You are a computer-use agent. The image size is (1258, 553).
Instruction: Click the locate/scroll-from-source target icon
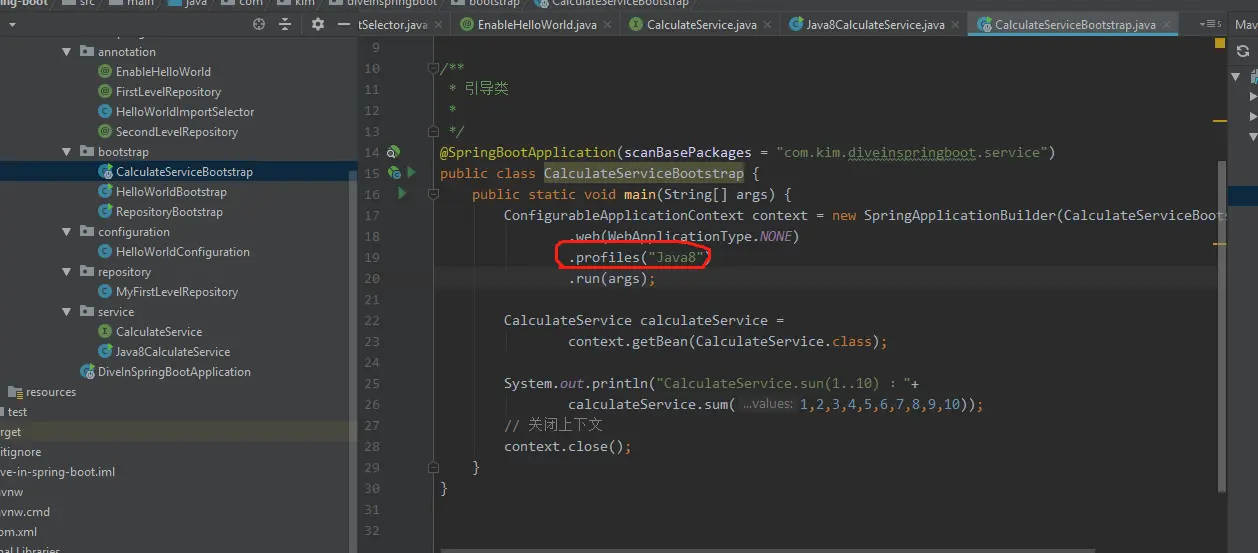tap(258, 24)
